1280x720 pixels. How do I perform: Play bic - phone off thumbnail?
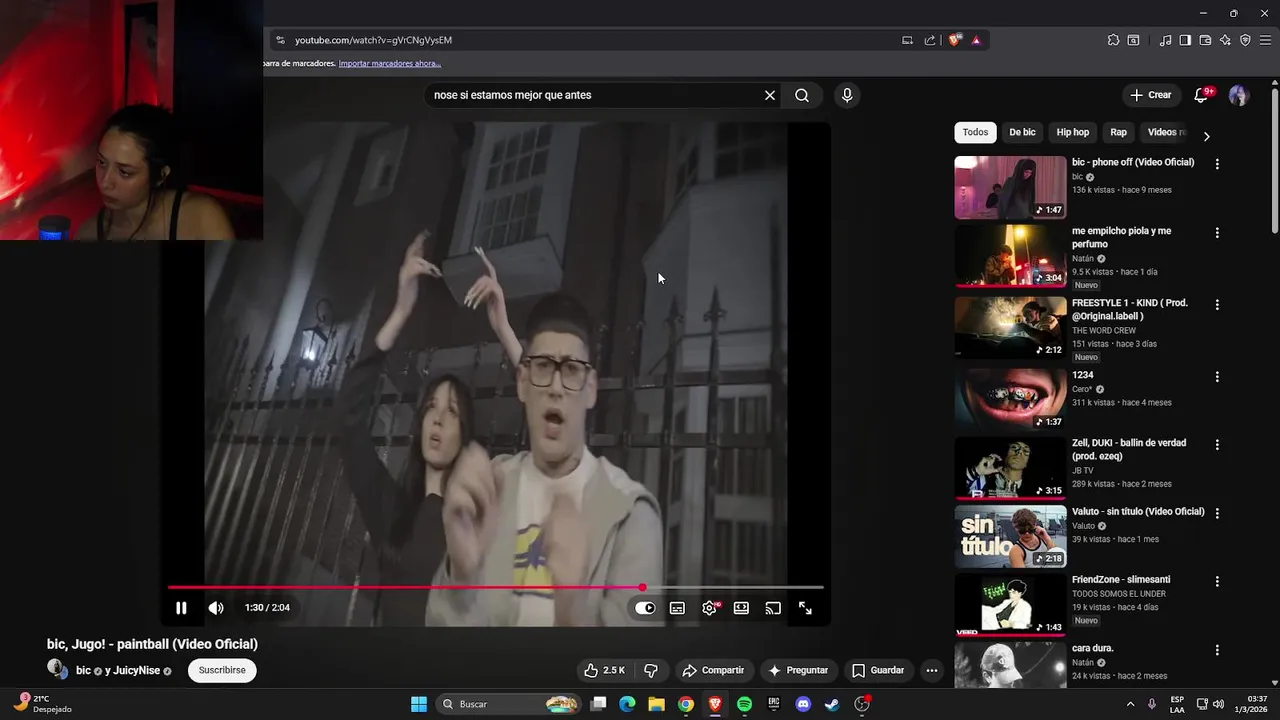(1010, 187)
